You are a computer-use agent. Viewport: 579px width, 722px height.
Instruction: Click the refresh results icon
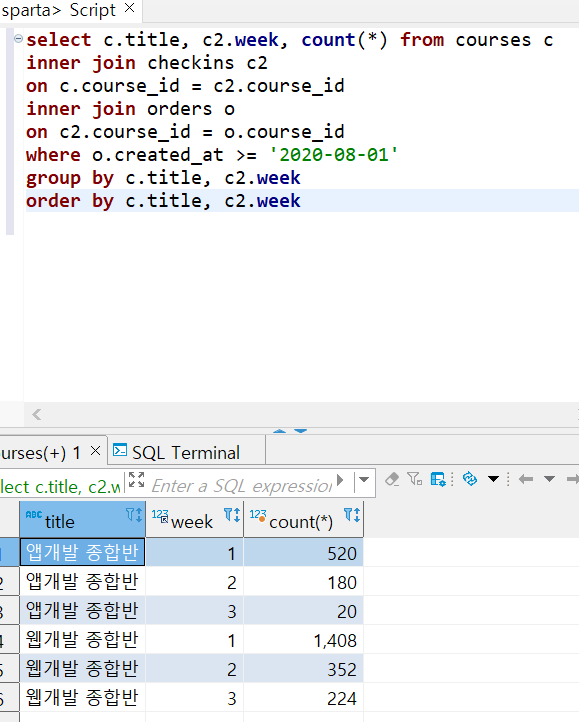click(470, 479)
